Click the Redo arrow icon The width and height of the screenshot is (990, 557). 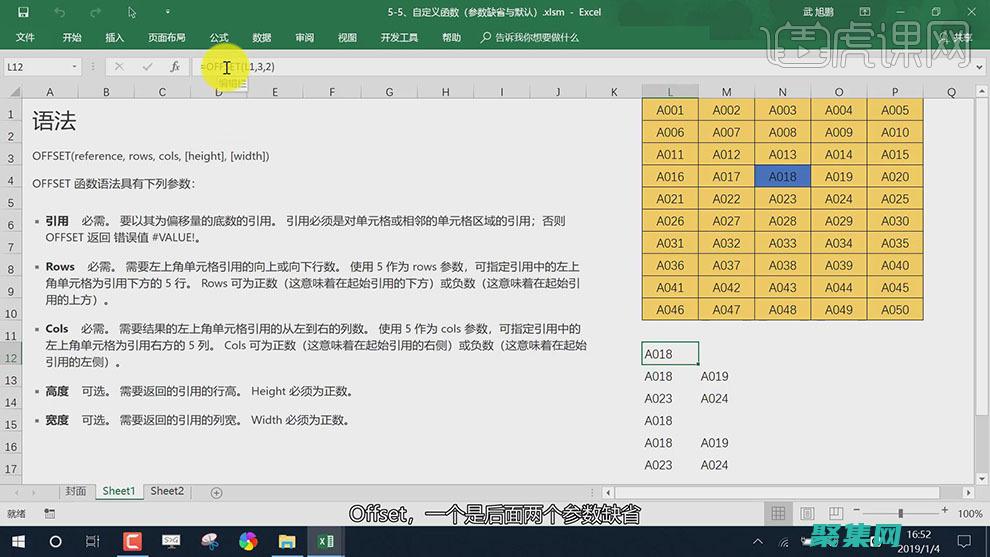tap(95, 12)
